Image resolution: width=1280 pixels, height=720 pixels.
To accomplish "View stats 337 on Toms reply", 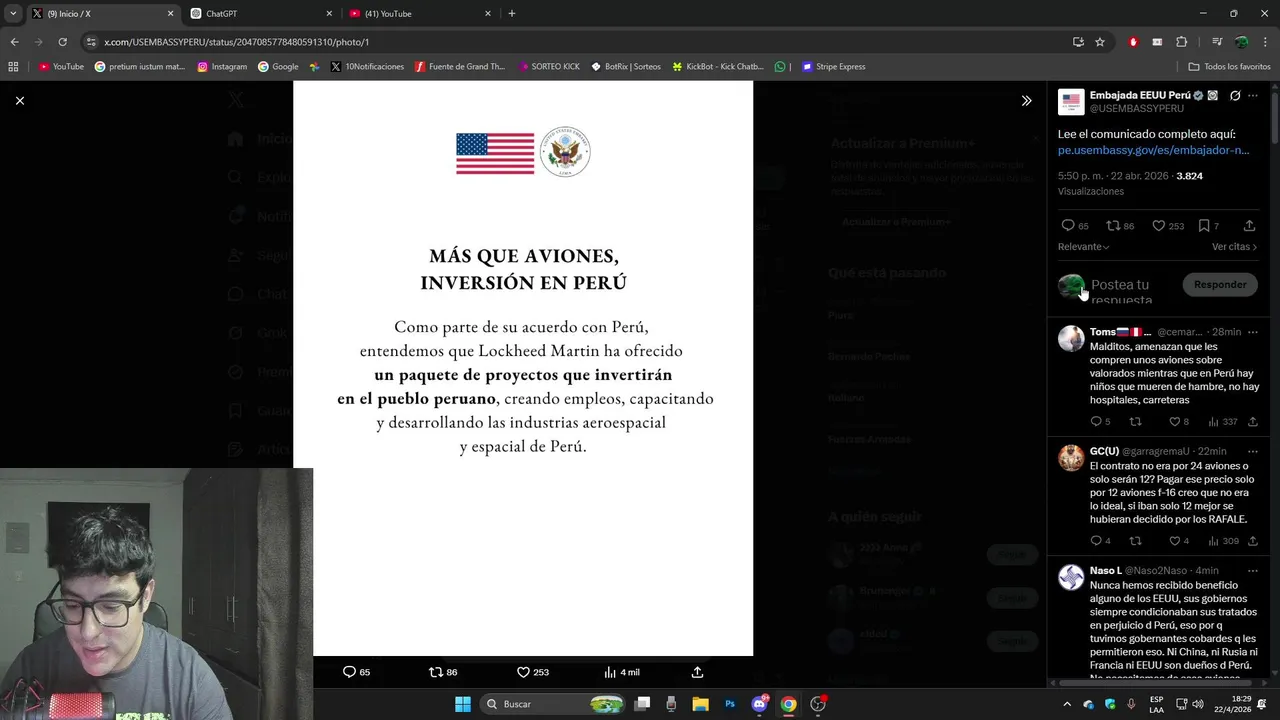I will (1222, 422).
